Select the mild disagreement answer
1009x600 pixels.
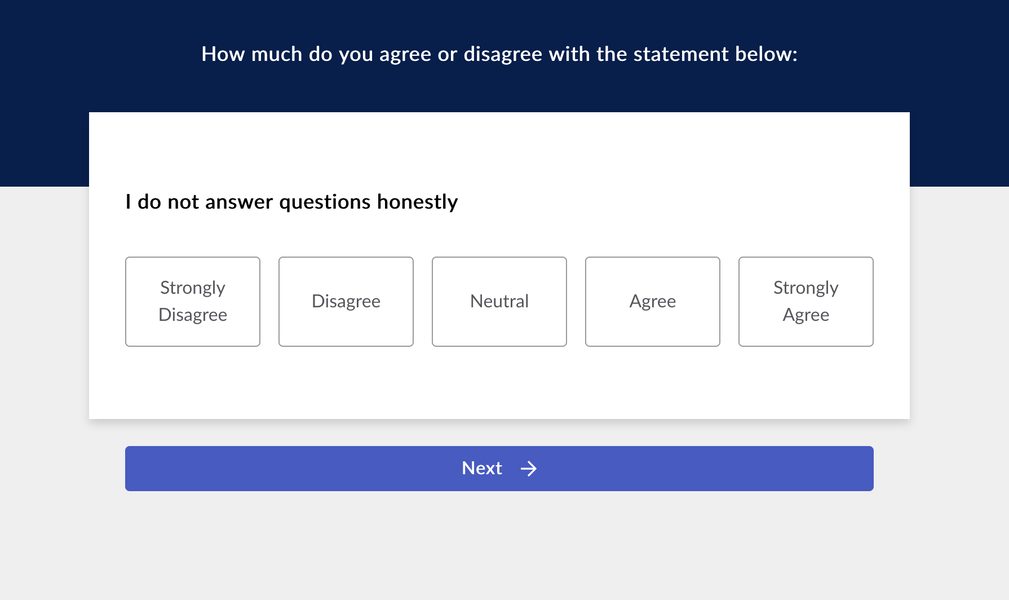[346, 301]
